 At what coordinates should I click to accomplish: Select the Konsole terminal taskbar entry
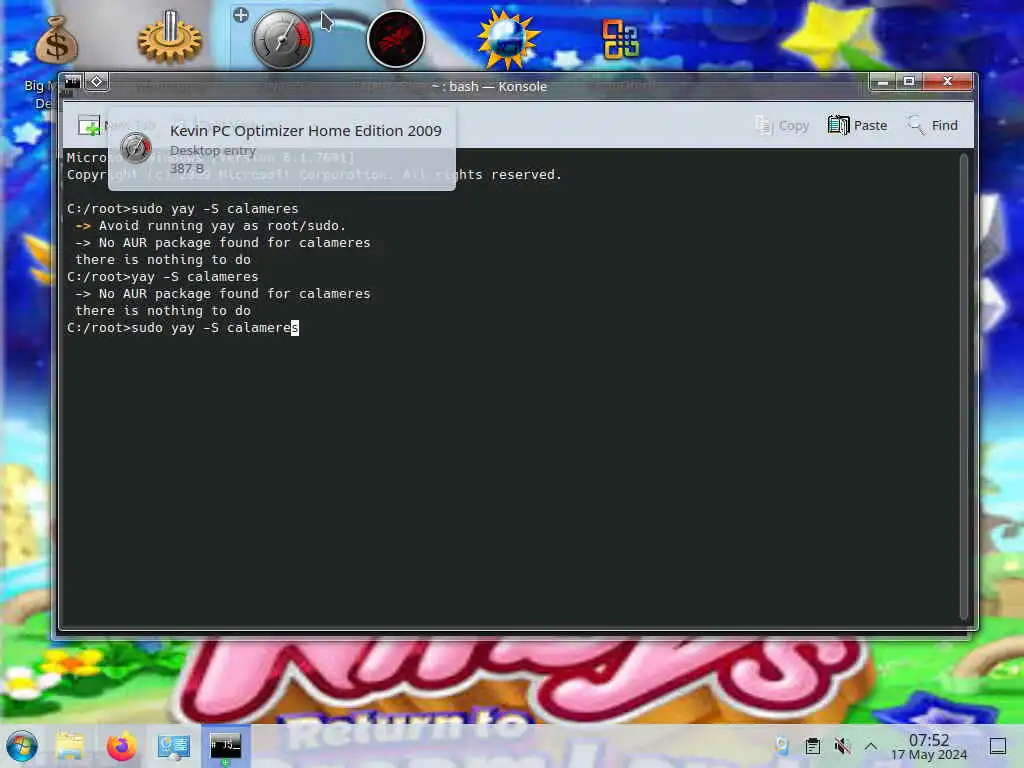pyautogui.click(x=225, y=746)
